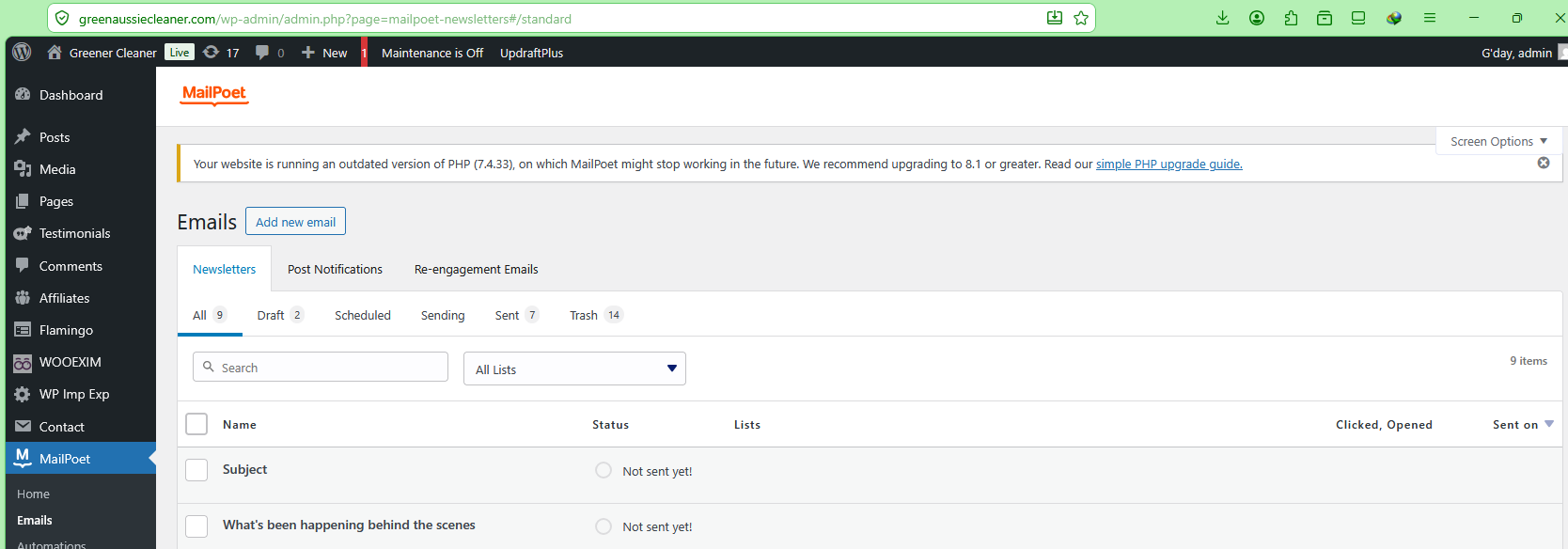Open the browser extensions puzzle icon
1568x549 pixels.
(1291, 18)
